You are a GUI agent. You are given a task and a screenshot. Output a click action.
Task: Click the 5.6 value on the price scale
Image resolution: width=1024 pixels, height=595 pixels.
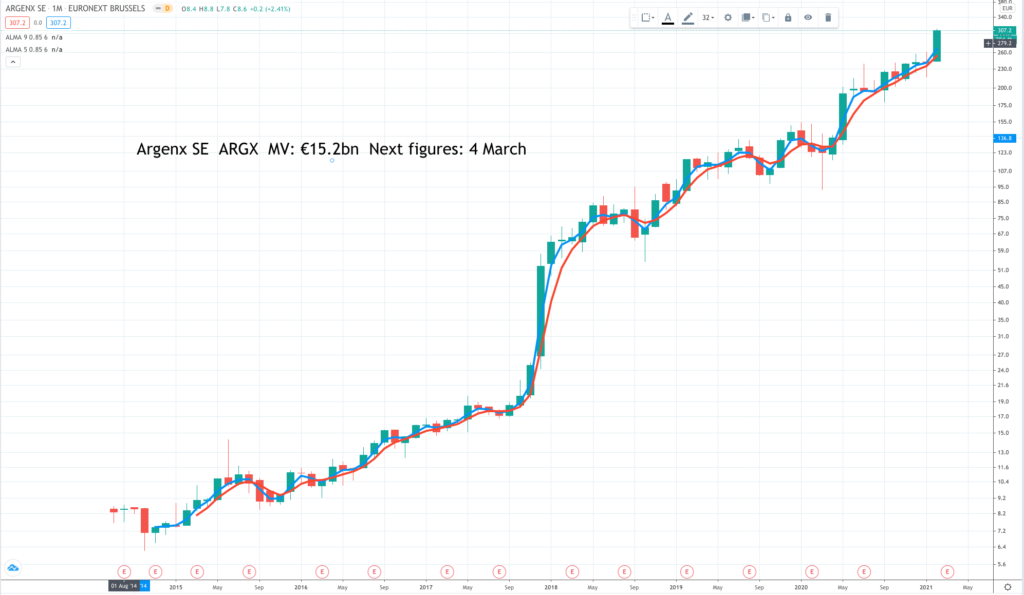pos(1004,564)
